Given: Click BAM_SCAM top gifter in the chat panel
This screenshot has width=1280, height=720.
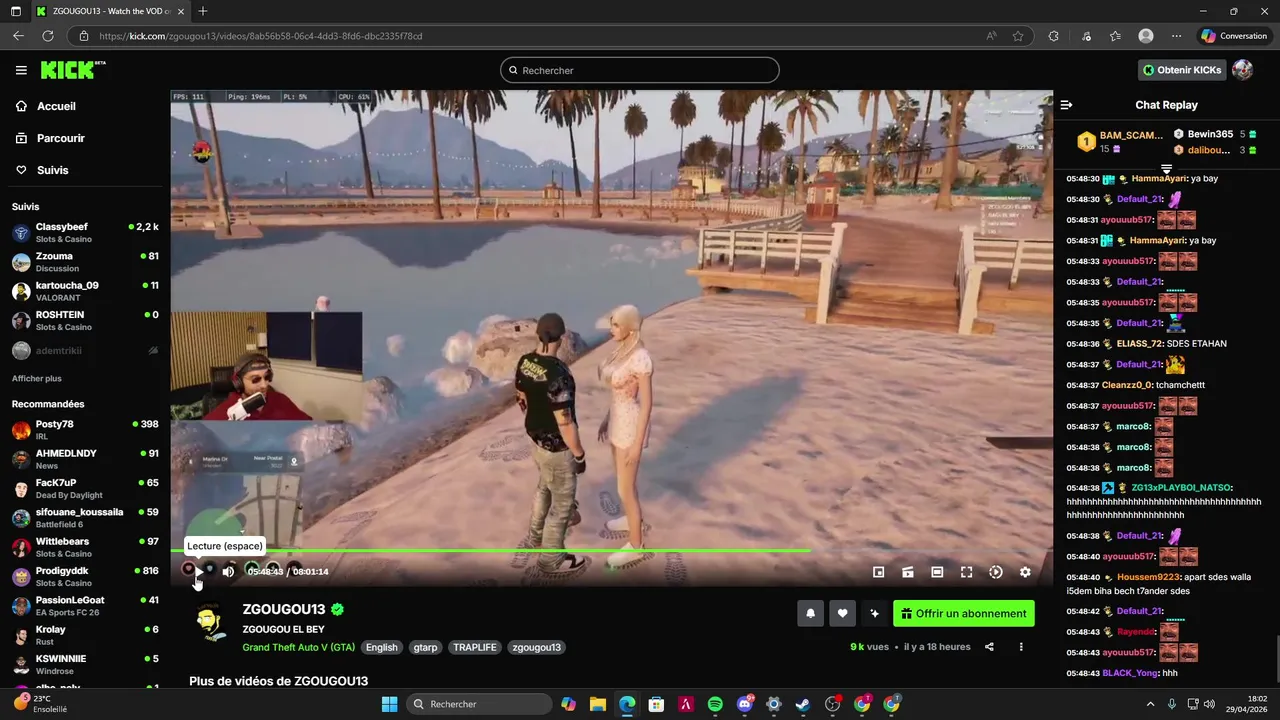Looking at the screenshot, I should (x=1131, y=136).
